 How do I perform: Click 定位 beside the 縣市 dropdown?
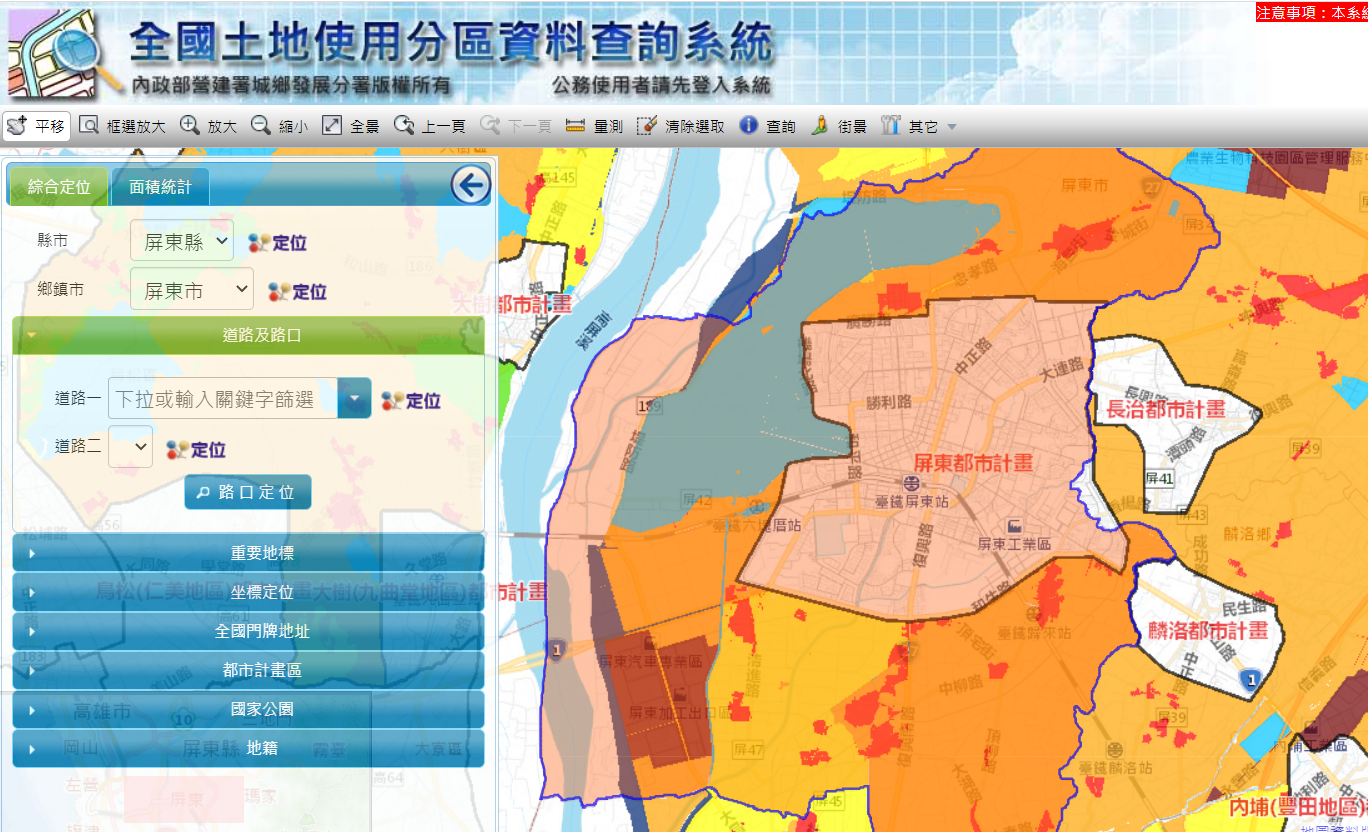[x=278, y=242]
